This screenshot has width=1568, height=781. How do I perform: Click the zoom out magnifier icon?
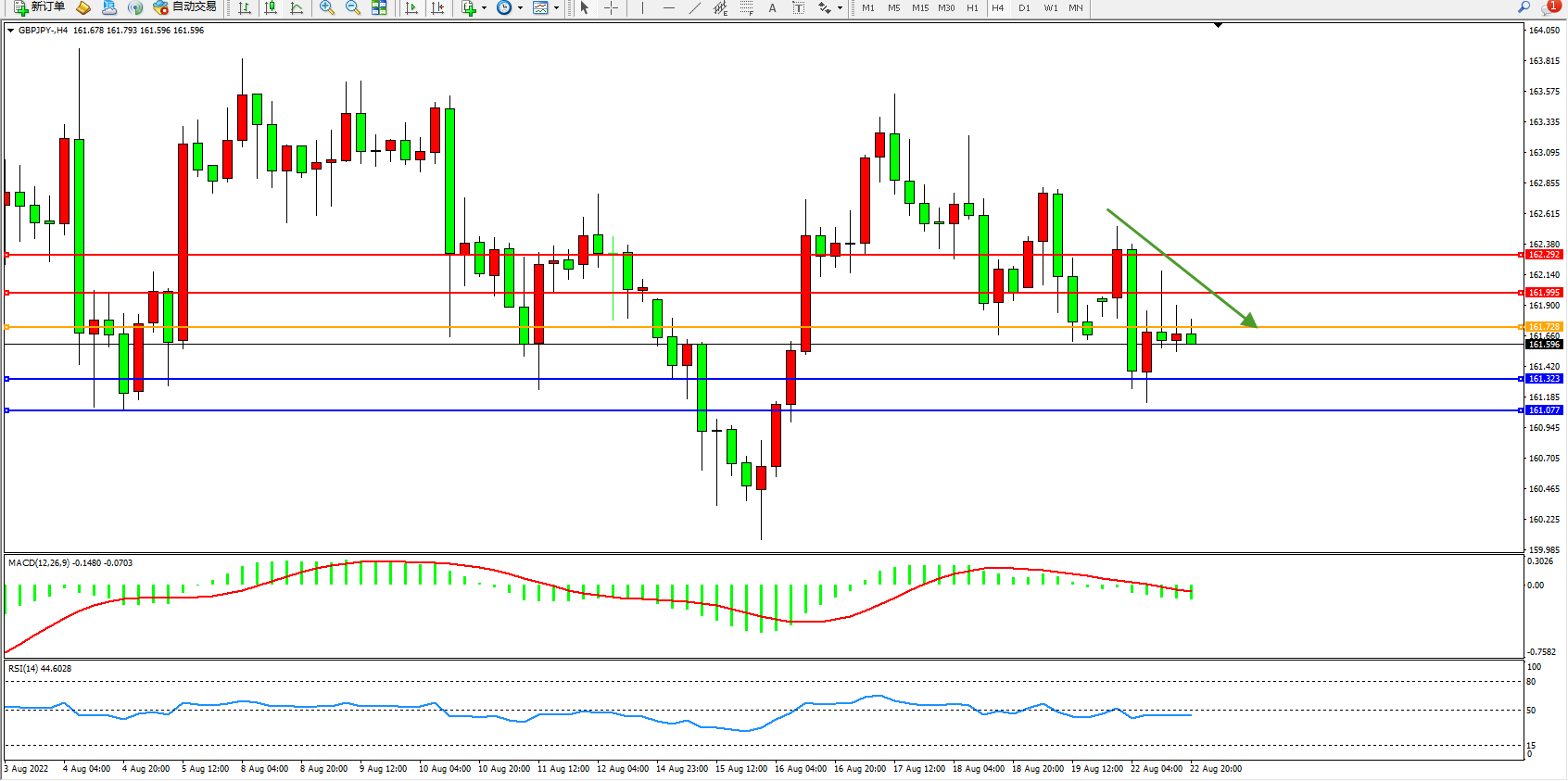tap(352, 7)
